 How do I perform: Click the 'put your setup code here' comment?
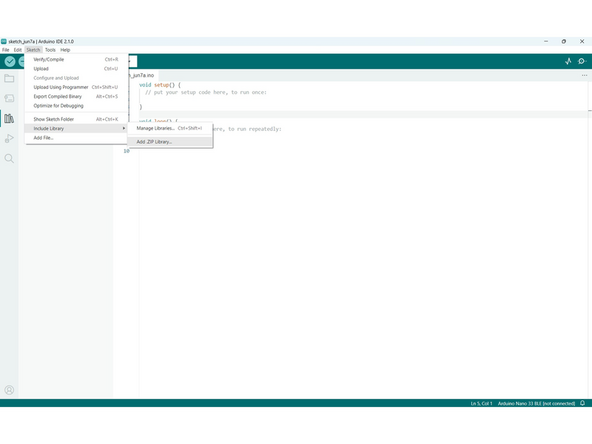coord(206,92)
